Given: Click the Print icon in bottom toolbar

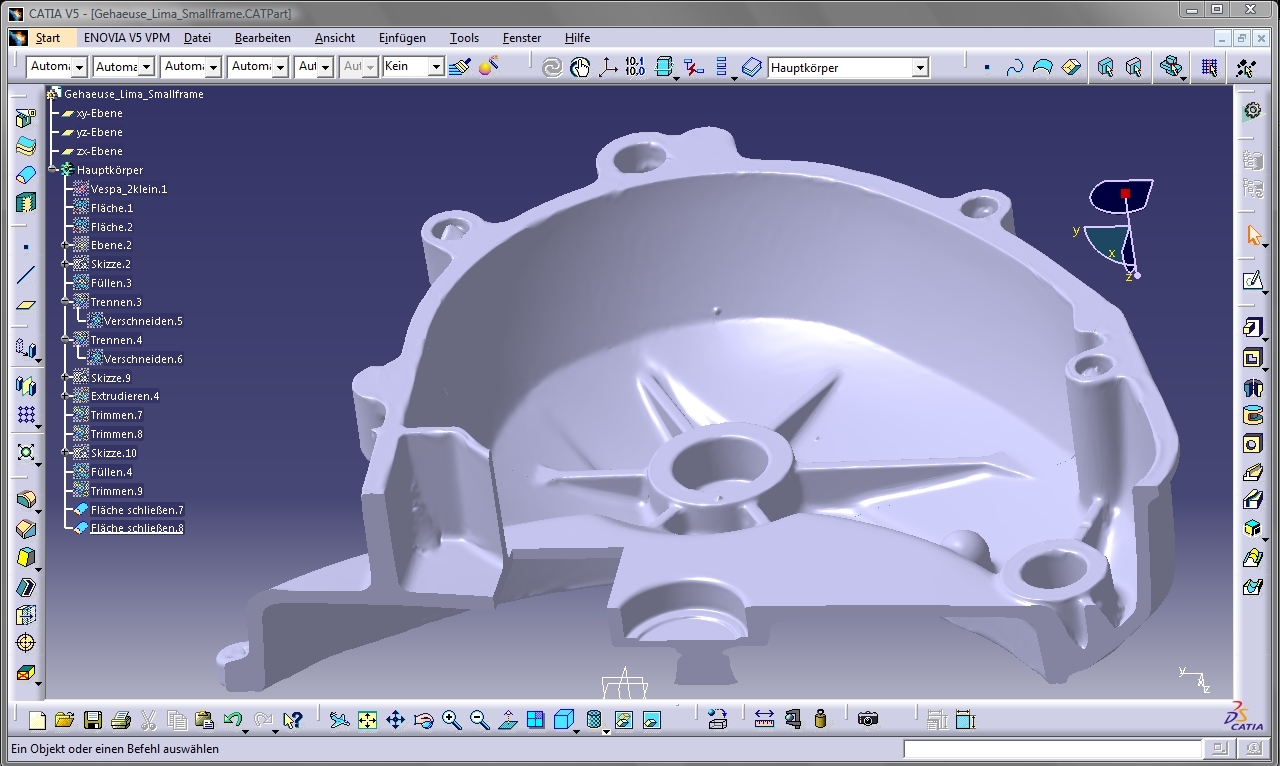Looking at the screenshot, I should [121, 720].
